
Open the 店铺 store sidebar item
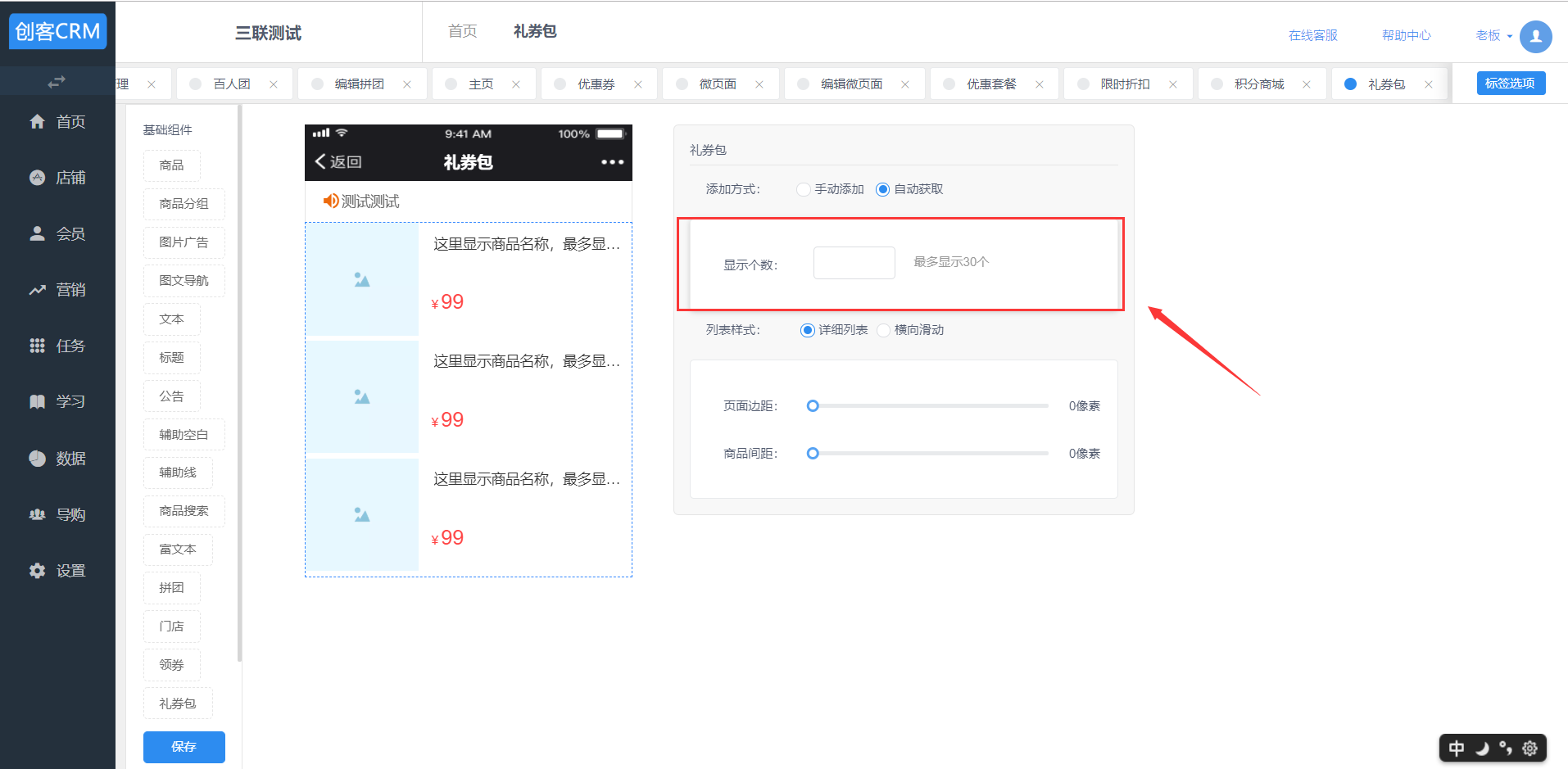tap(57, 178)
